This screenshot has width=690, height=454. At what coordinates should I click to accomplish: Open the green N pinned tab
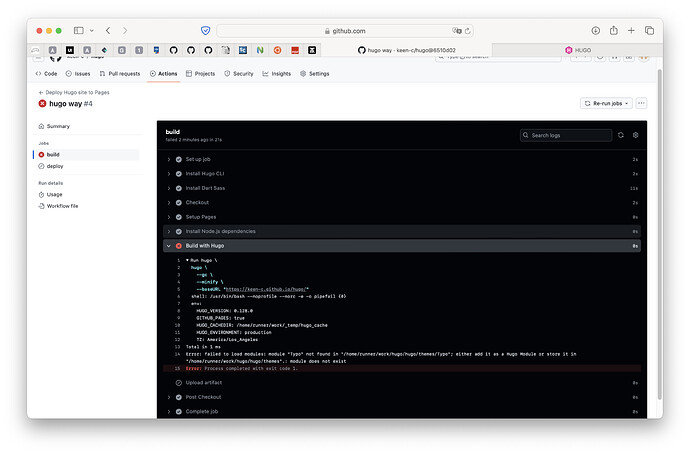[260, 50]
